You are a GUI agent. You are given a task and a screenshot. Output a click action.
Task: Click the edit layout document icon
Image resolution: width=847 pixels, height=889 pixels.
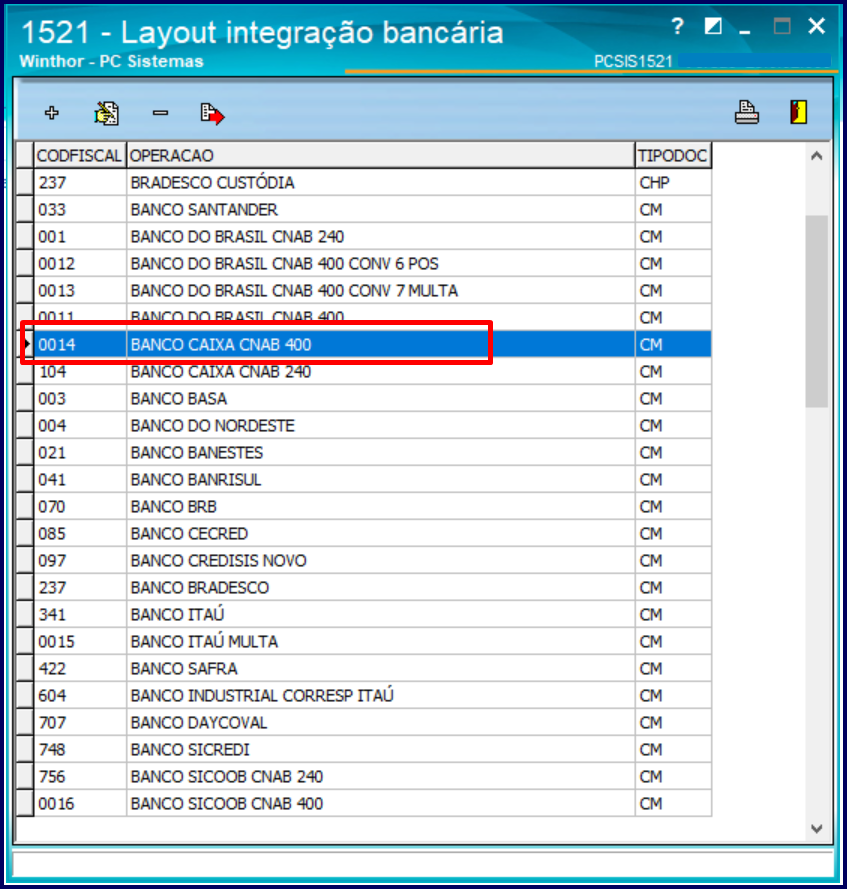tap(107, 113)
